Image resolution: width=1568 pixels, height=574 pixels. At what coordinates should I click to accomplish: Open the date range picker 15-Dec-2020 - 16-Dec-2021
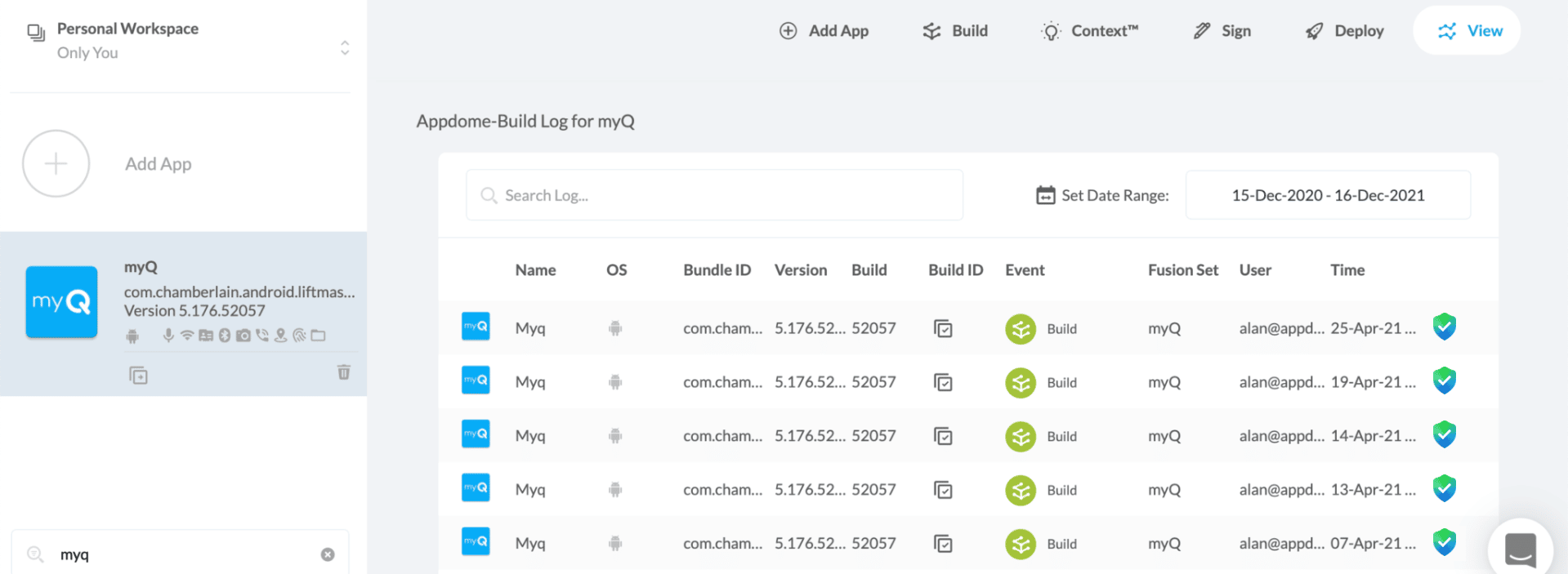click(1327, 195)
